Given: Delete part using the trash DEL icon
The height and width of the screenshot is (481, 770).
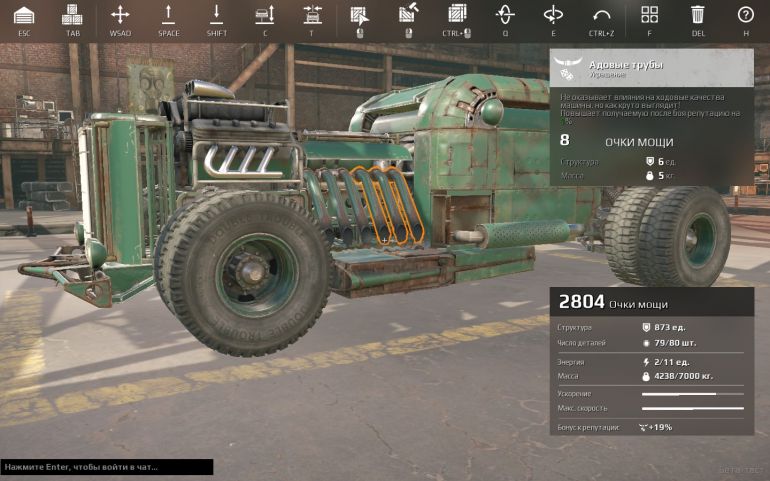Looking at the screenshot, I should point(697,15).
